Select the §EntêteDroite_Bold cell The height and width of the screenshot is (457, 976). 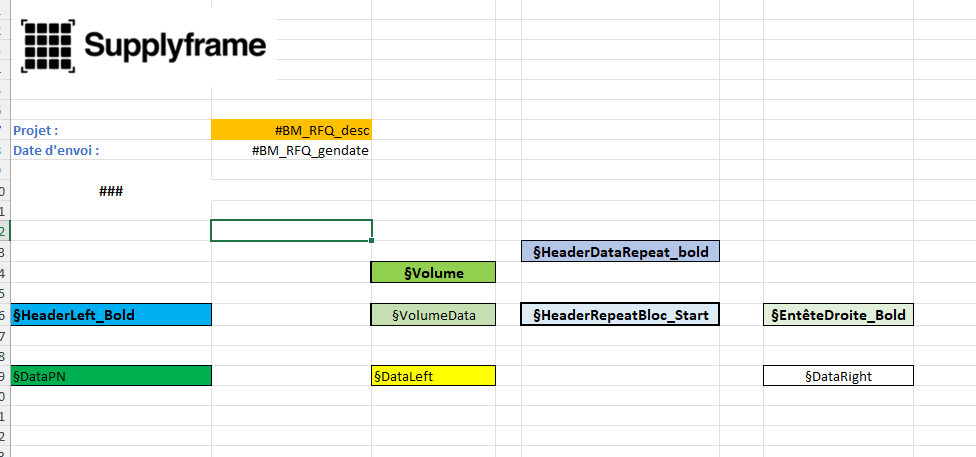(838, 315)
